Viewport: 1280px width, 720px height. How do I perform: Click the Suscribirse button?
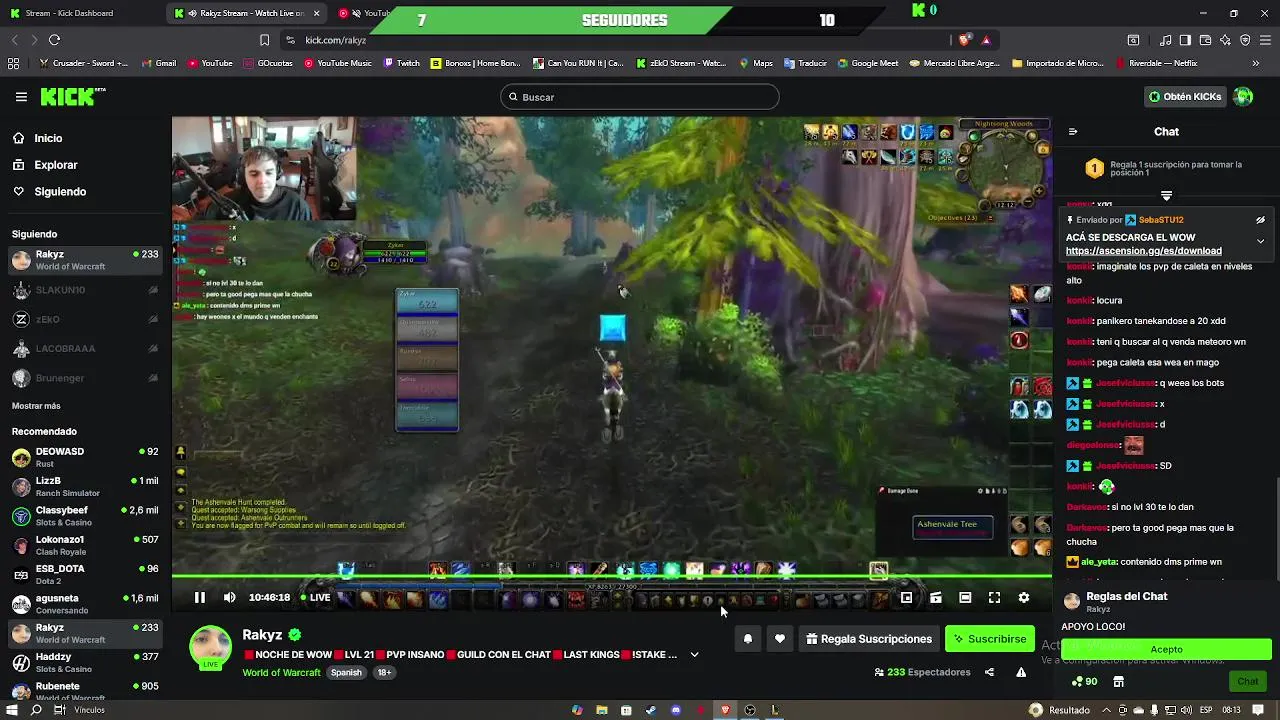(990, 639)
